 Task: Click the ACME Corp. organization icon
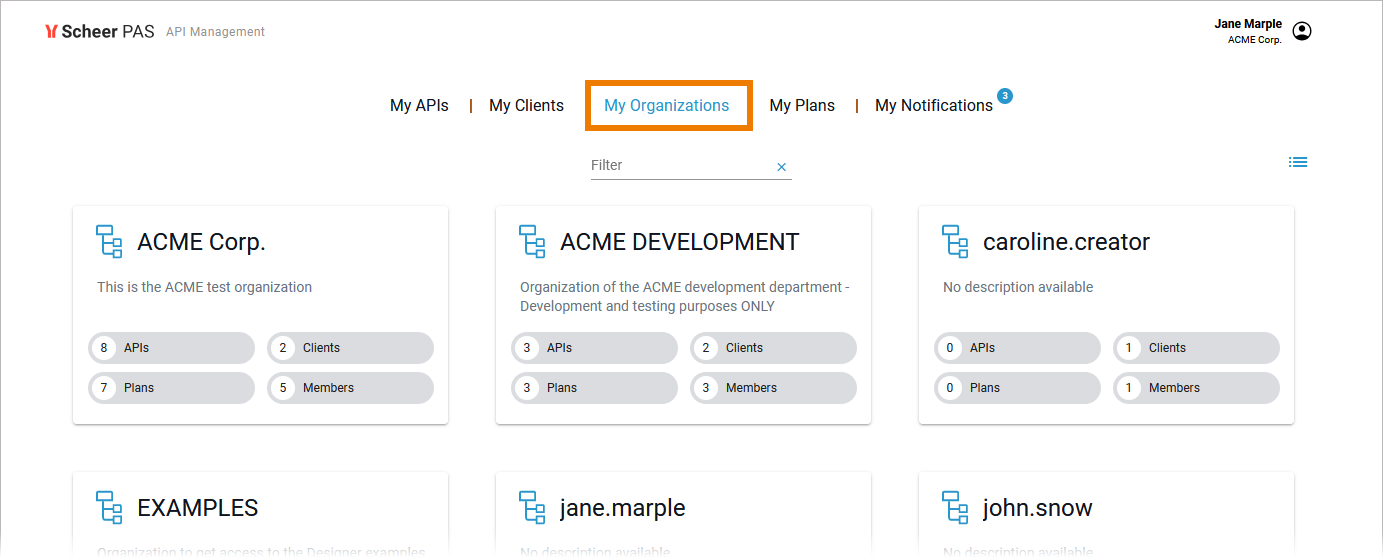tap(109, 242)
